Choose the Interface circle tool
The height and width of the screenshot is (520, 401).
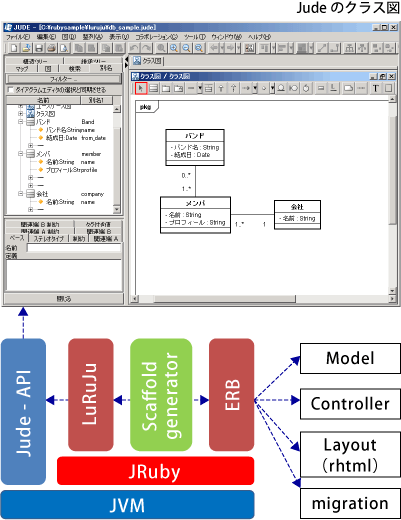264,88
